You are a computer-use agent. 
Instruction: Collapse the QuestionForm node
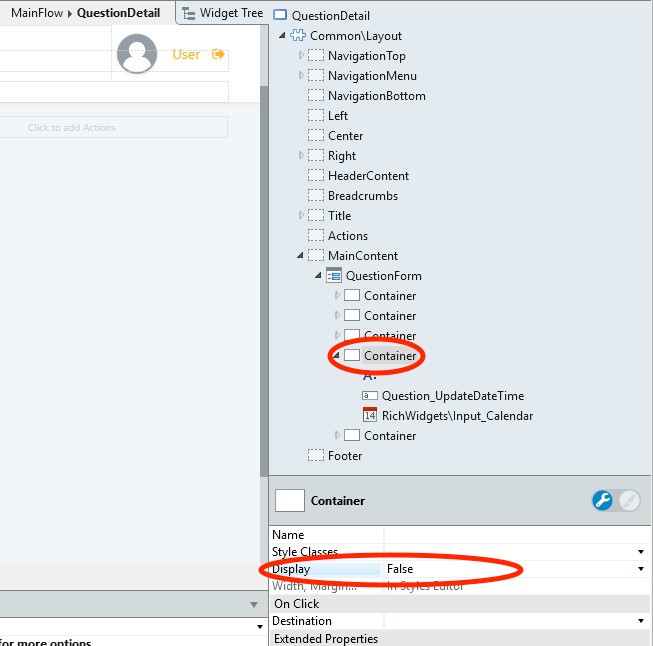[x=318, y=275]
